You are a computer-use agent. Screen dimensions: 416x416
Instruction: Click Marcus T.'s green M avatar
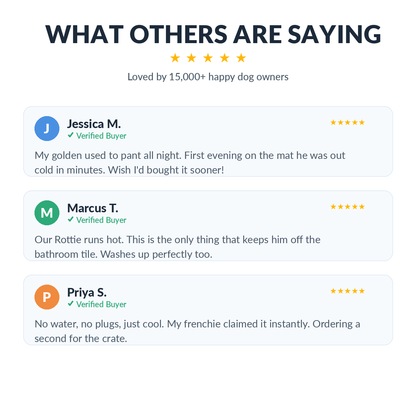click(47, 213)
